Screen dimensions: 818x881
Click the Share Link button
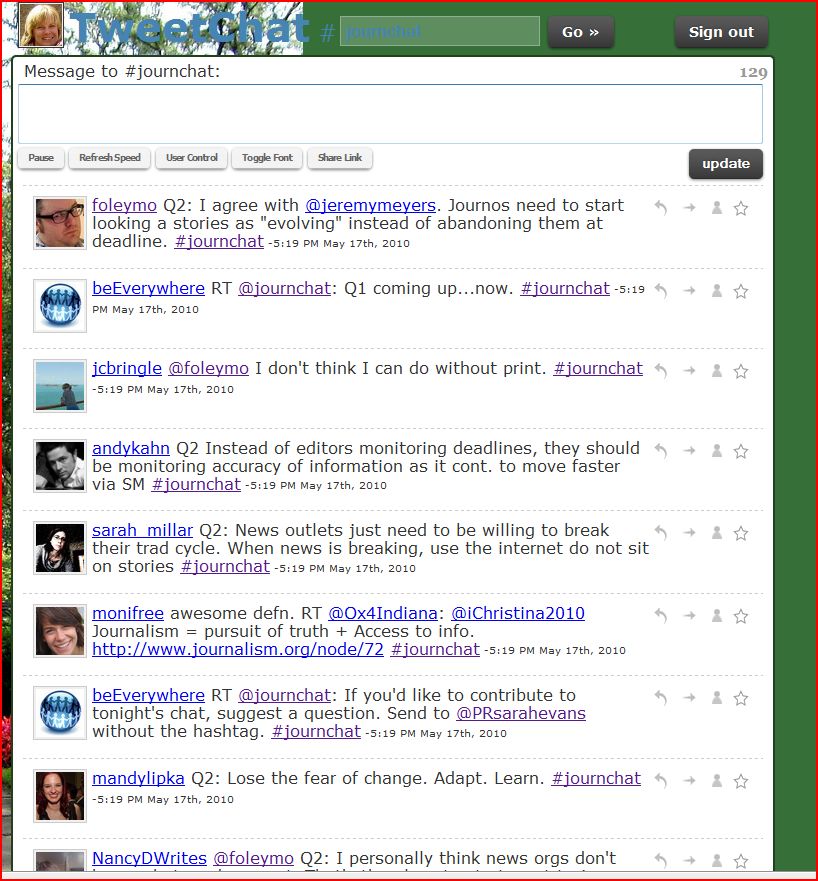[339, 158]
